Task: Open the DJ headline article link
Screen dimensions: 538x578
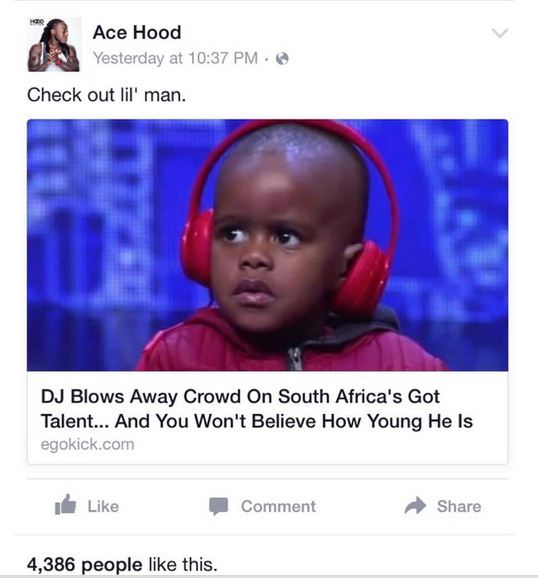Action: tap(257, 409)
